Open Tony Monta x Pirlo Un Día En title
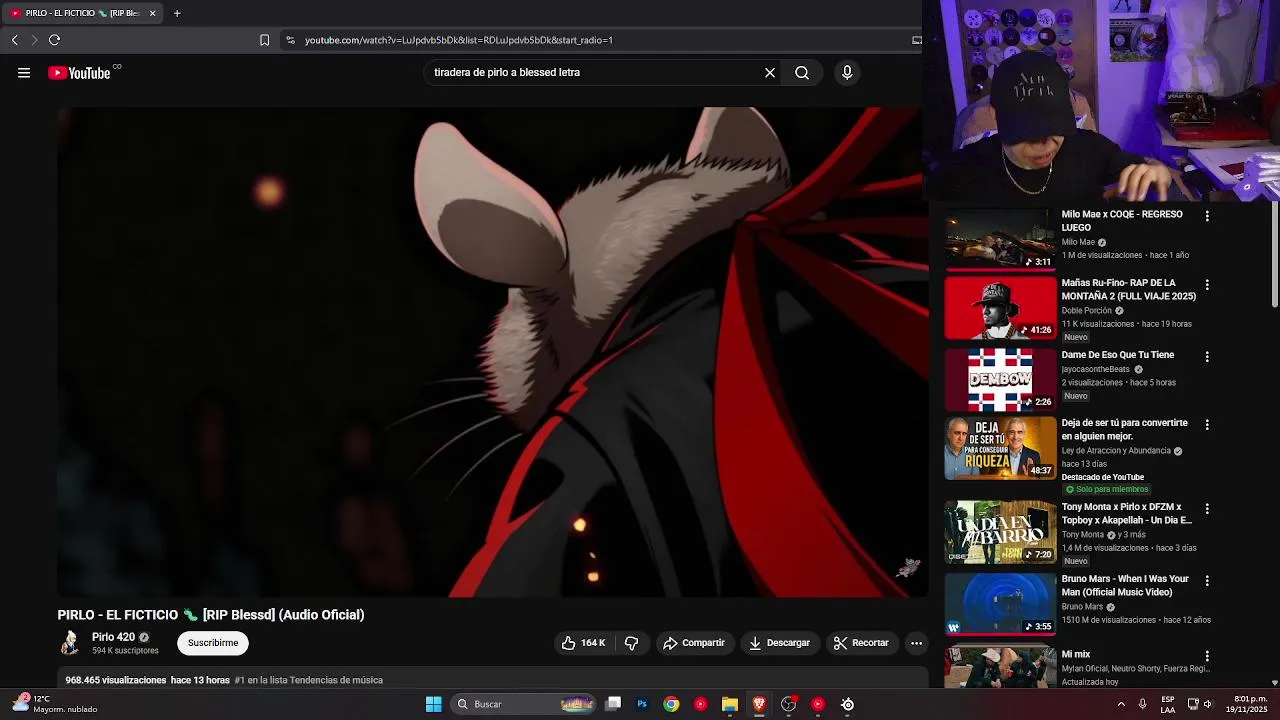 [1127, 513]
